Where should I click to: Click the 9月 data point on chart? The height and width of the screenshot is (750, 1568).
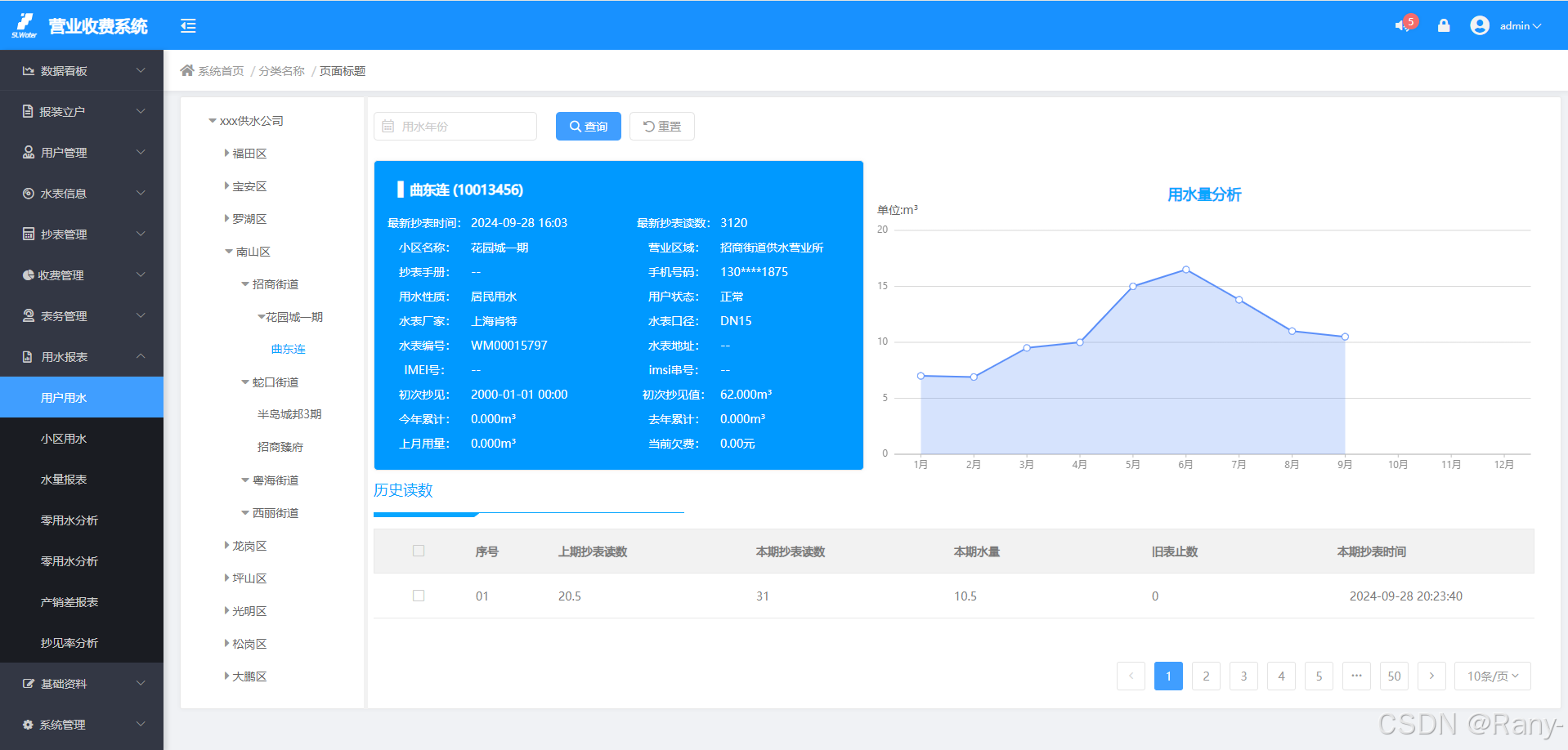click(1345, 337)
